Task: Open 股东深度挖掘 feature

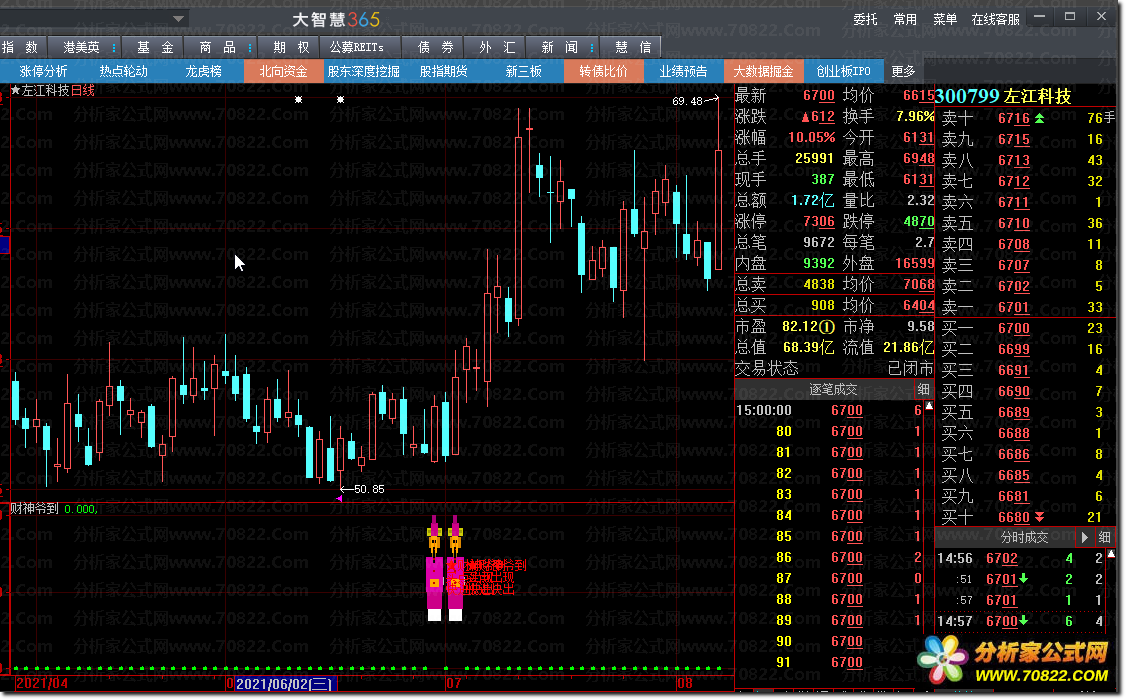Action: 363,71
